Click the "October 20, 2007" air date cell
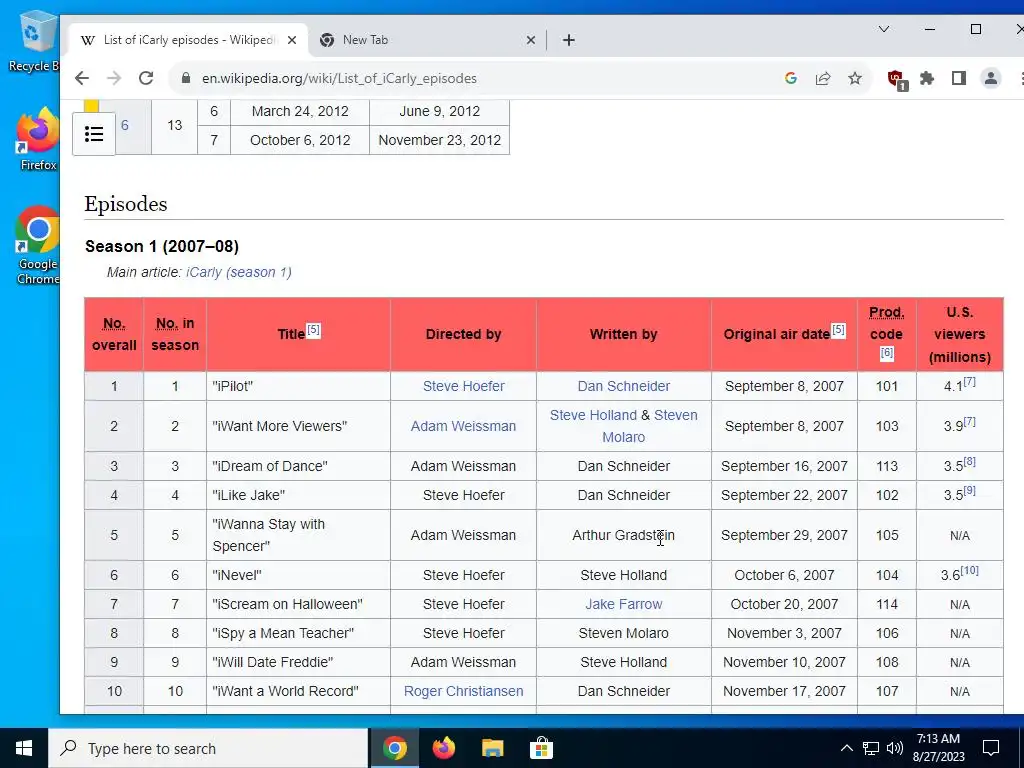 pos(784,604)
